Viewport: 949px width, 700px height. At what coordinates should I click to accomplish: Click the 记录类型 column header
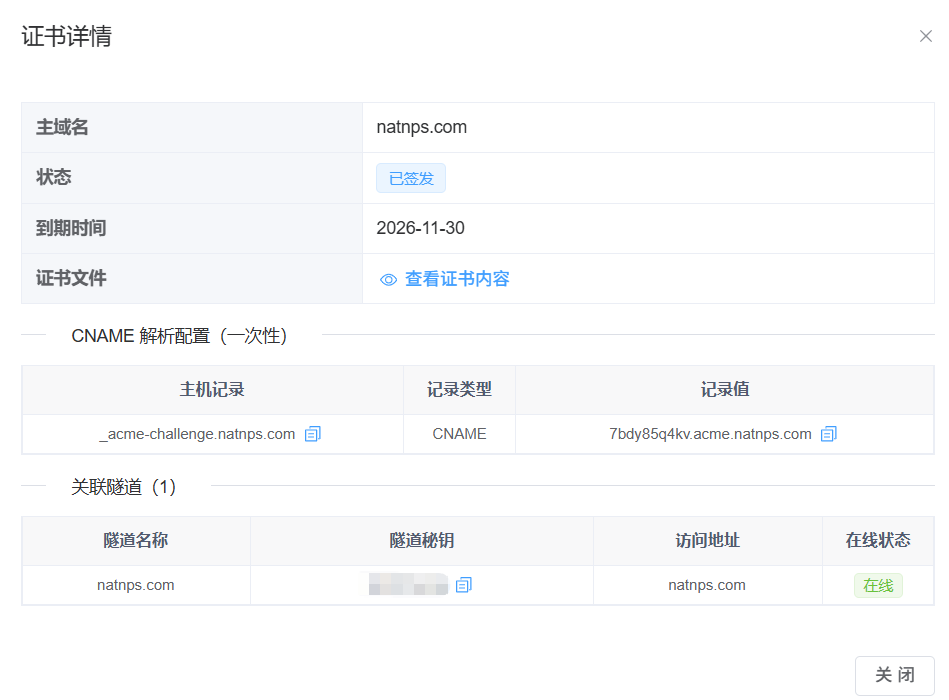coord(459,390)
